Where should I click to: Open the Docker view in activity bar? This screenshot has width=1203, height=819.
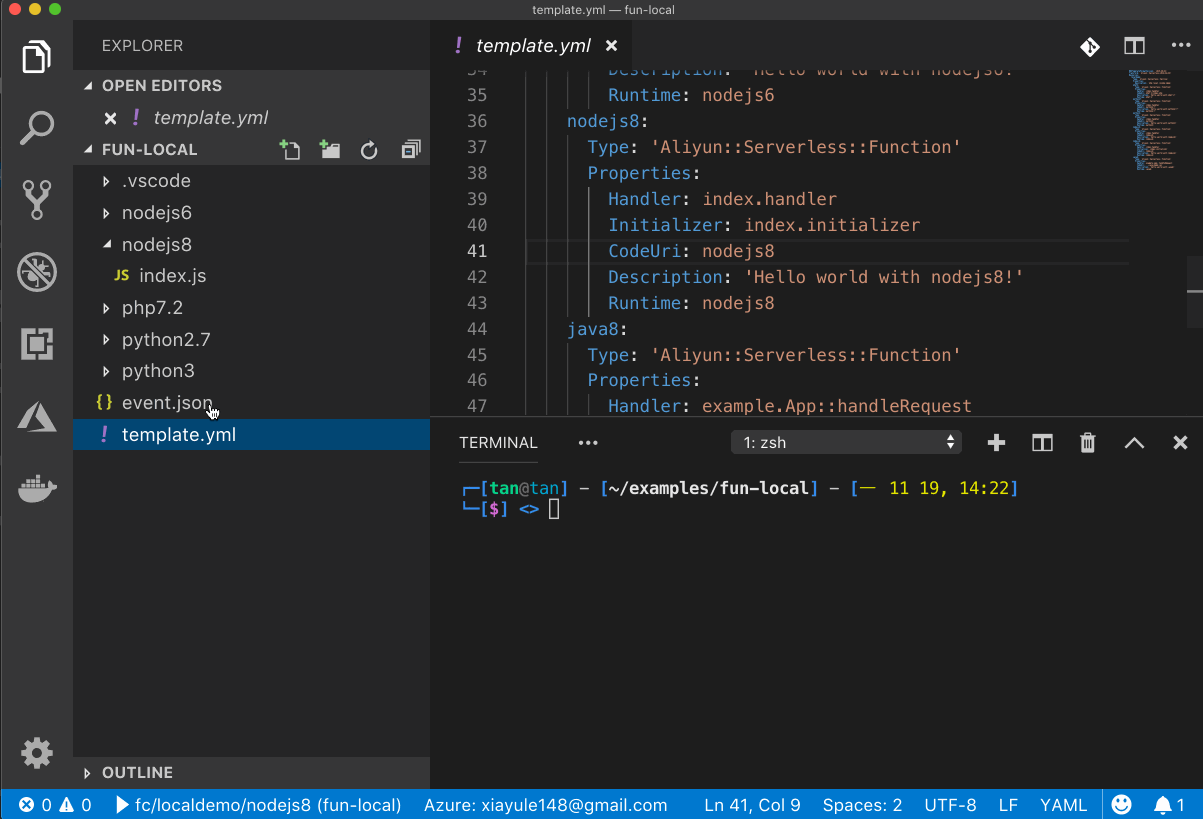pos(37,488)
